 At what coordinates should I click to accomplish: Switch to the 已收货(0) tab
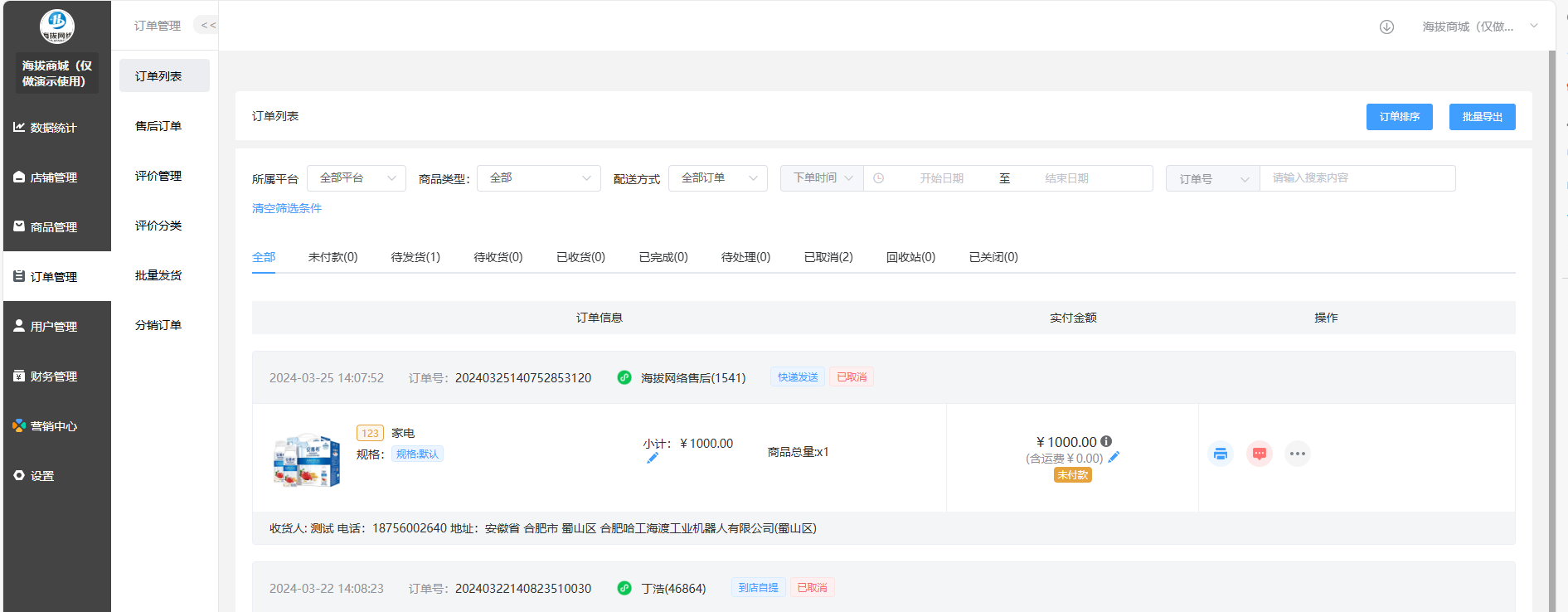pyautogui.click(x=580, y=257)
